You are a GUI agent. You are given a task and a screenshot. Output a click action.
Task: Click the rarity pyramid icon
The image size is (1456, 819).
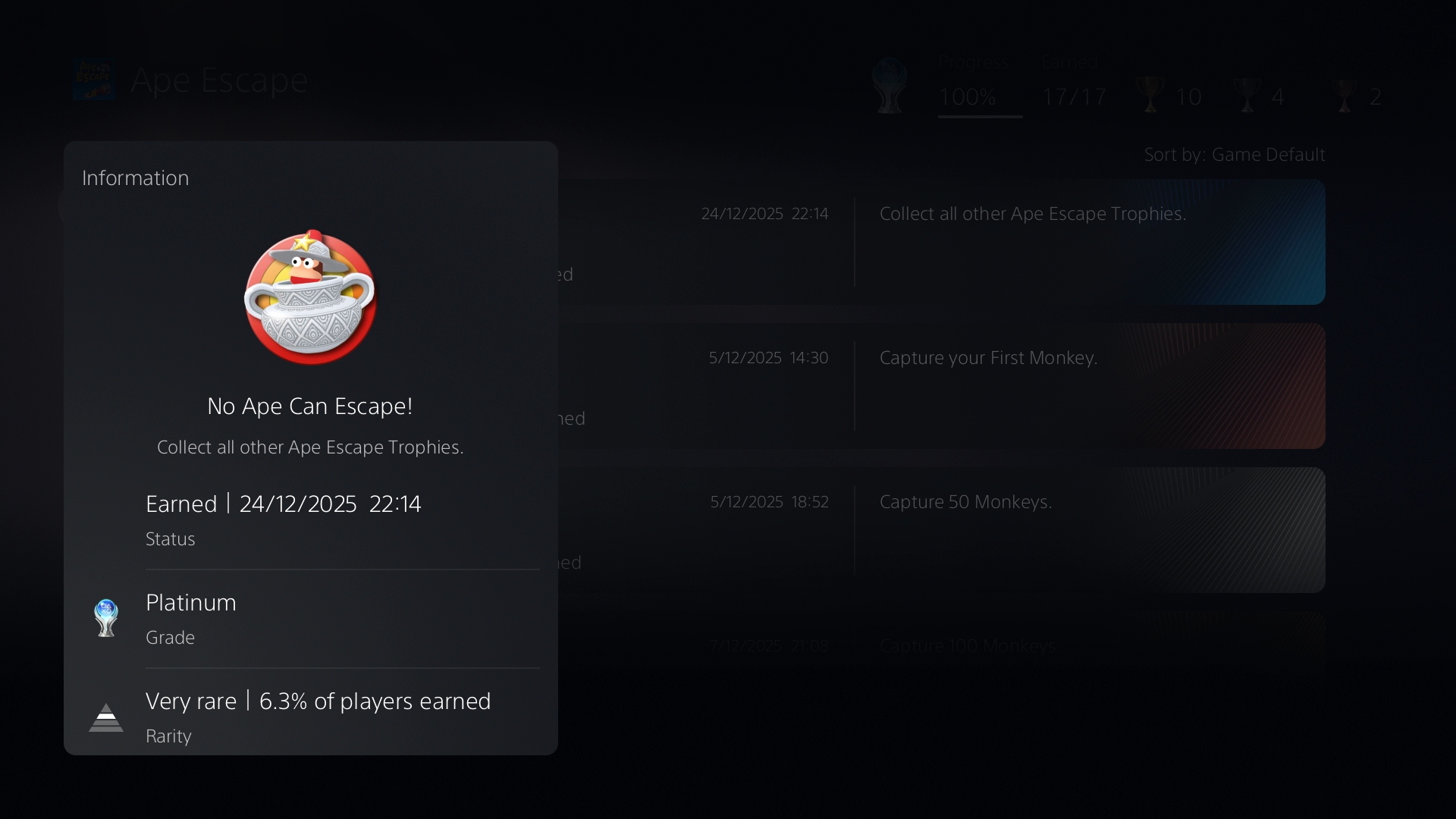coord(106,717)
